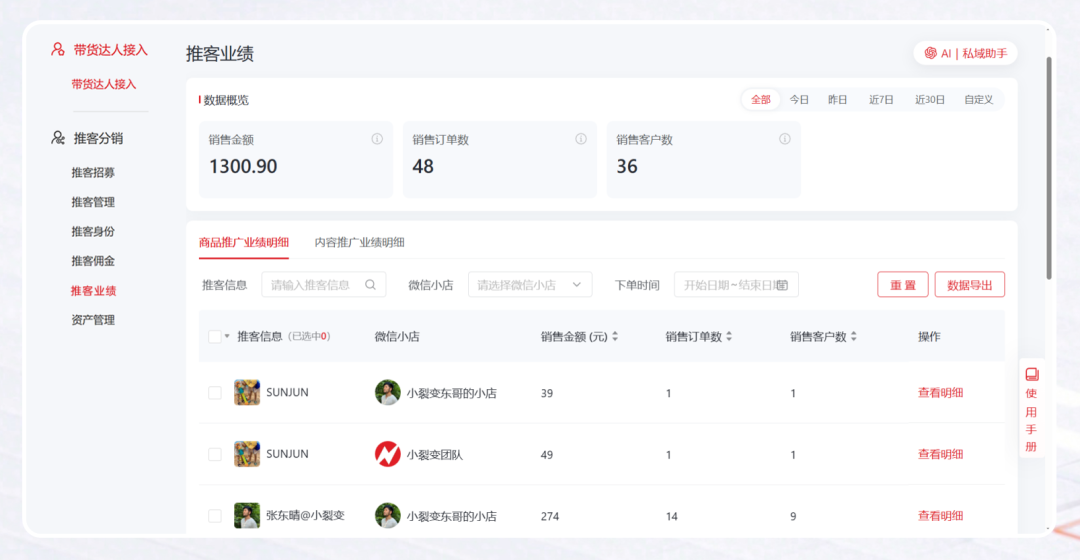1080x560 pixels.
Task: Sort by 销售订单数 column arrows
Action: [x=729, y=337]
